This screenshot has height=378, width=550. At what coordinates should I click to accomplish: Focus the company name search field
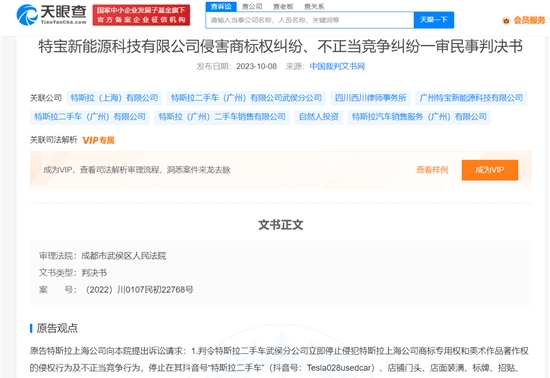pos(310,20)
